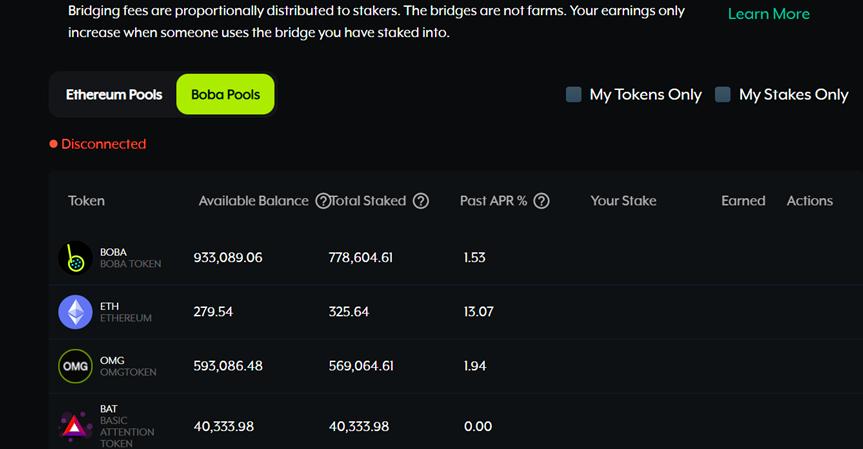Click the Past APR % help icon

click(542, 201)
